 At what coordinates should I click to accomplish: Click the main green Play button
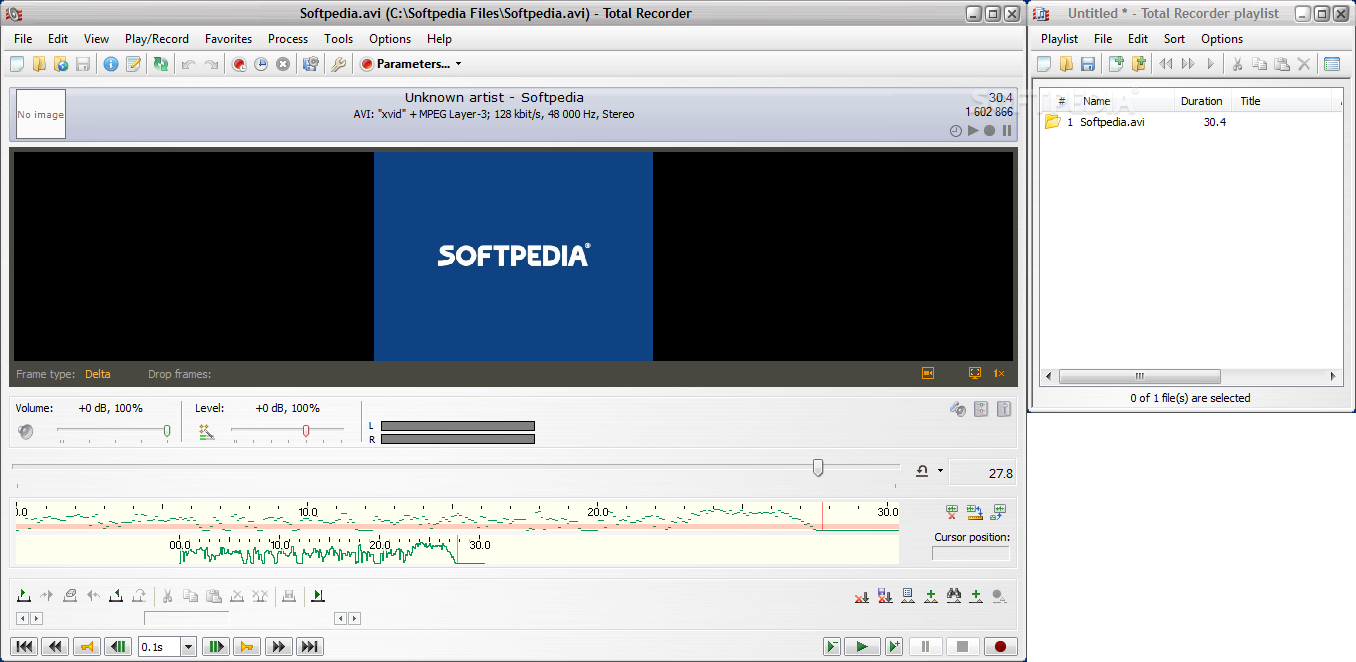click(862, 647)
